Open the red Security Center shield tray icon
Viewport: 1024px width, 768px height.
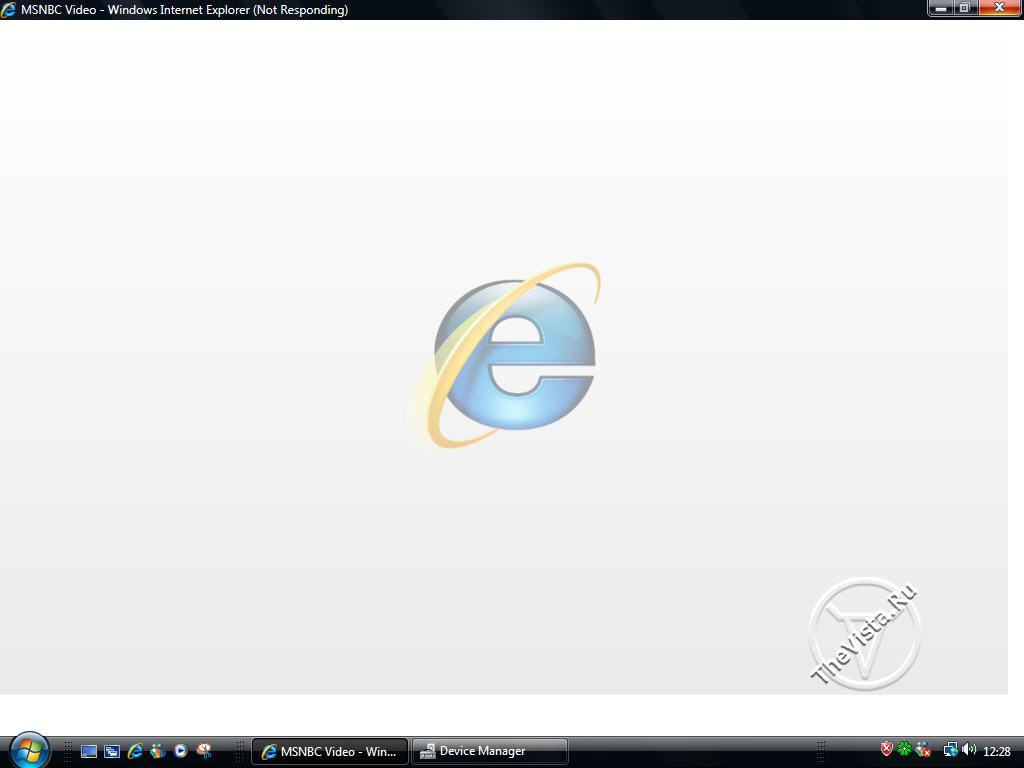point(886,749)
